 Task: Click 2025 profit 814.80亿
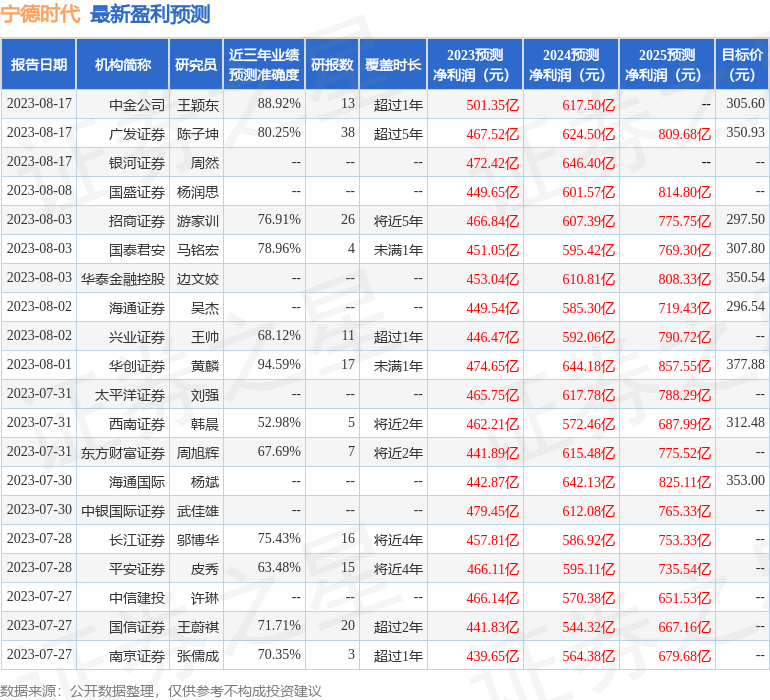click(x=685, y=192)
